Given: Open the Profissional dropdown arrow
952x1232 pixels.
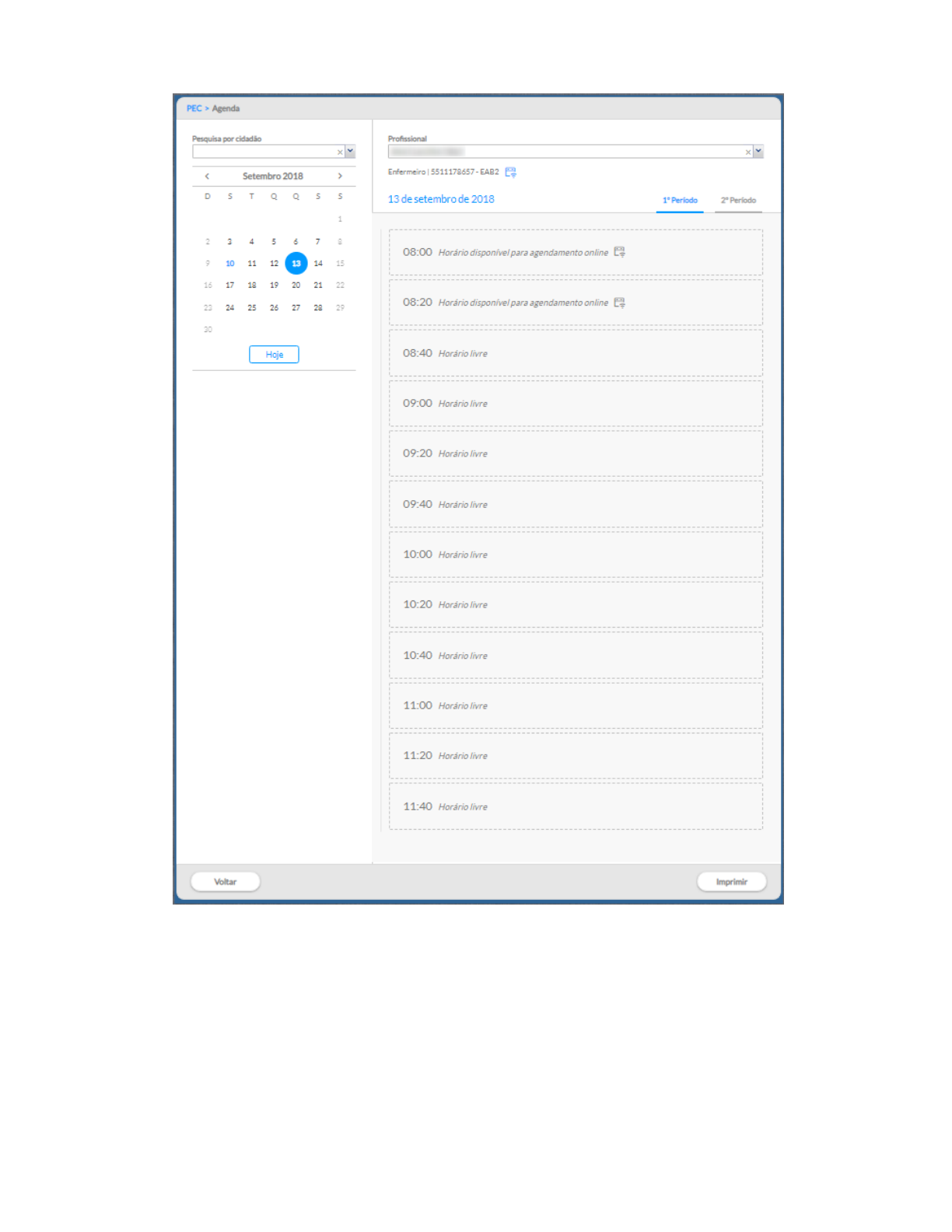Looking at the screenshot, I should 758,152.
